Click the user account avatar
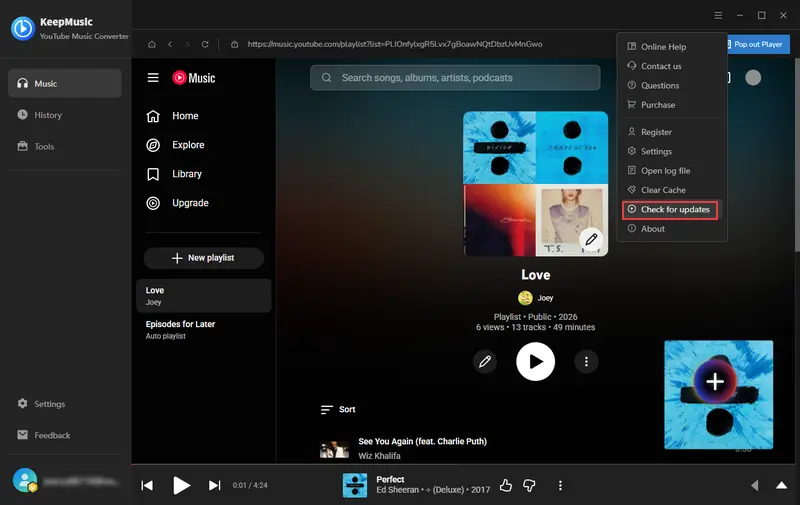 tap(25, 481)
